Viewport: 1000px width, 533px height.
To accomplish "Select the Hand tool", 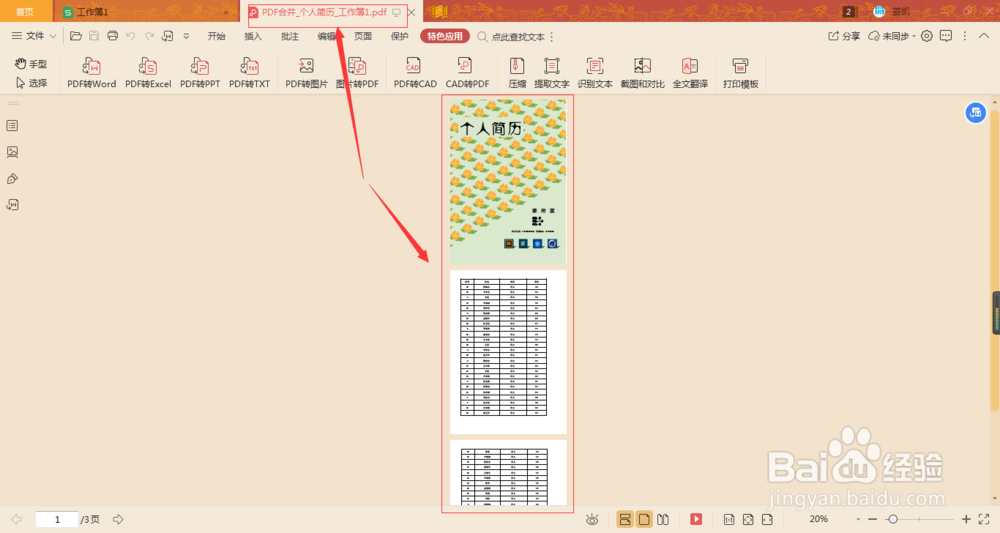I will point(31,64).
